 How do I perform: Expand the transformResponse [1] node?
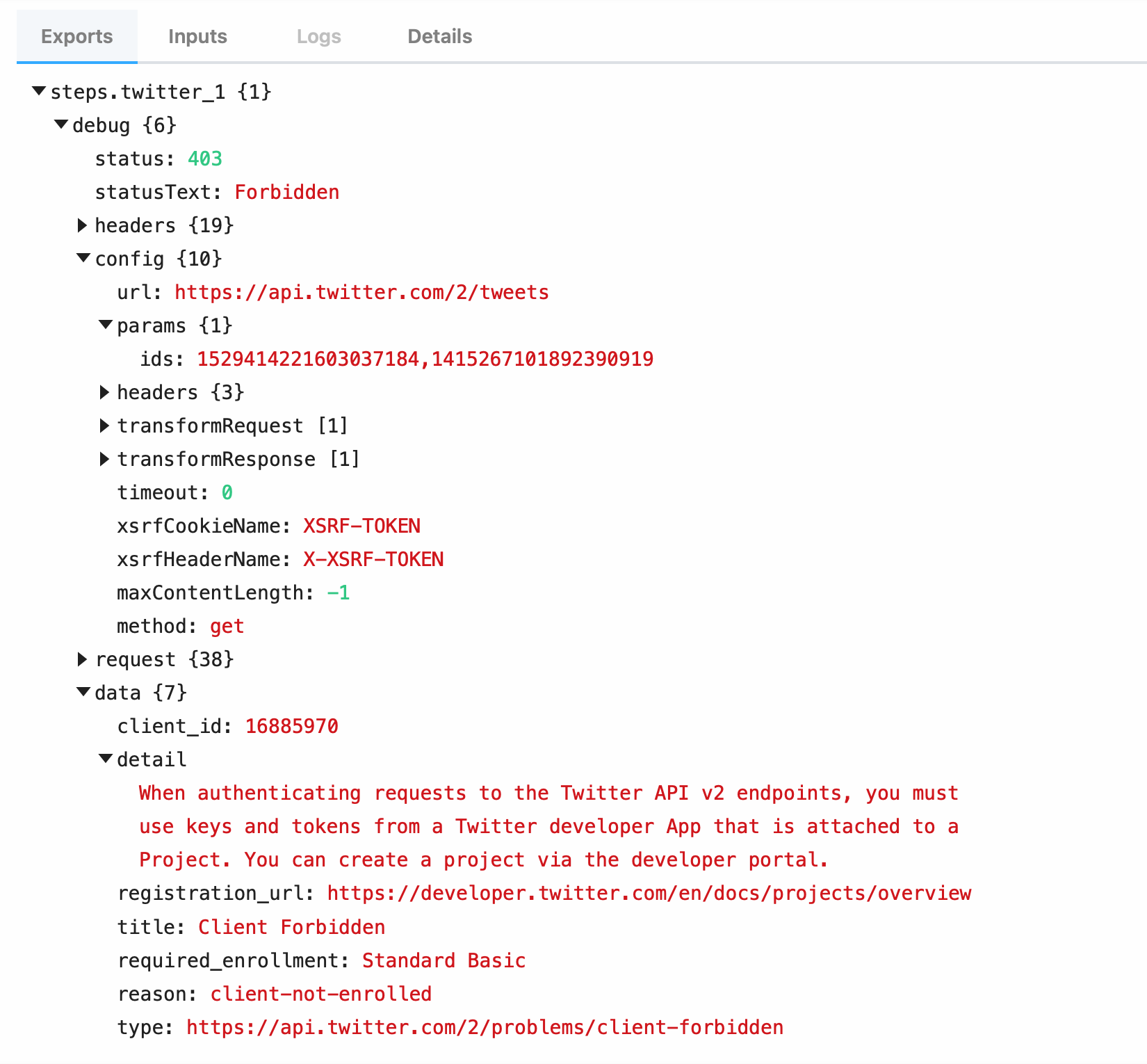point(104,458)
